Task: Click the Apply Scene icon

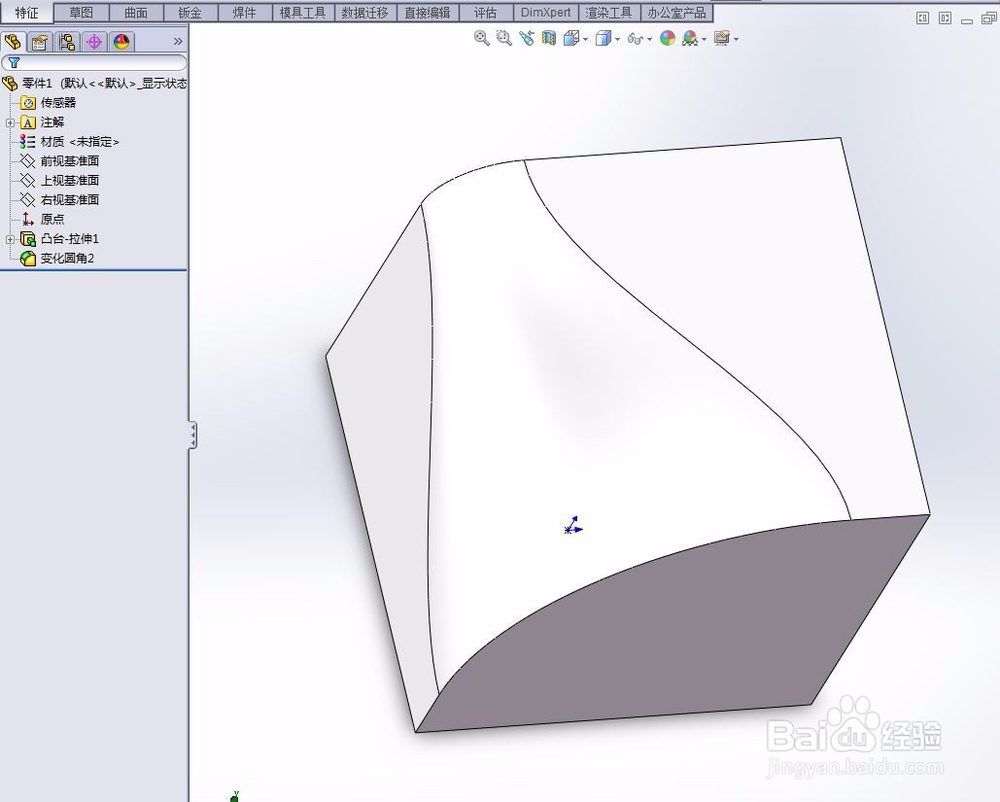Action: [689, 38]
